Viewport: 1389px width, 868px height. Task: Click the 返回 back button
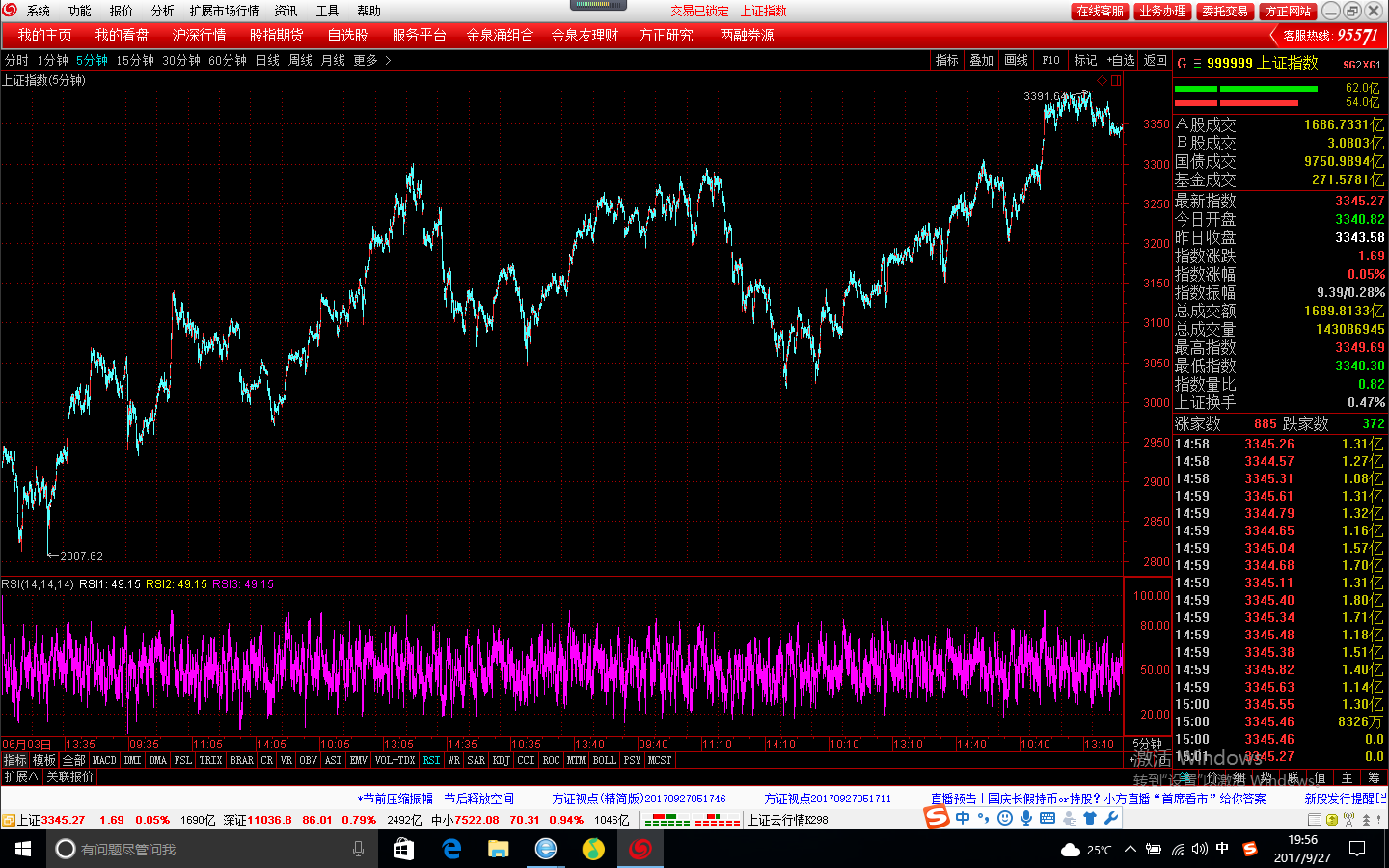pyautogui.click(x=1156, y=60)
